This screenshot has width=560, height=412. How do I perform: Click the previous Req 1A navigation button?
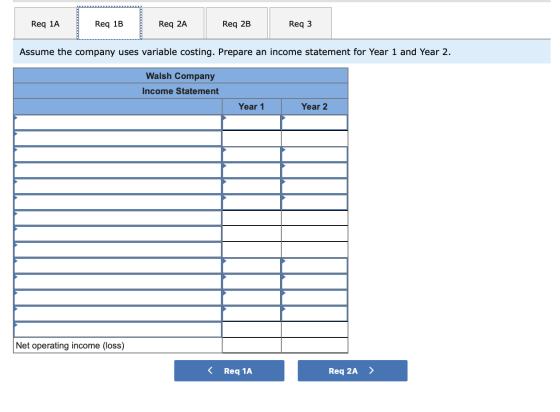(x=229, y=371)
